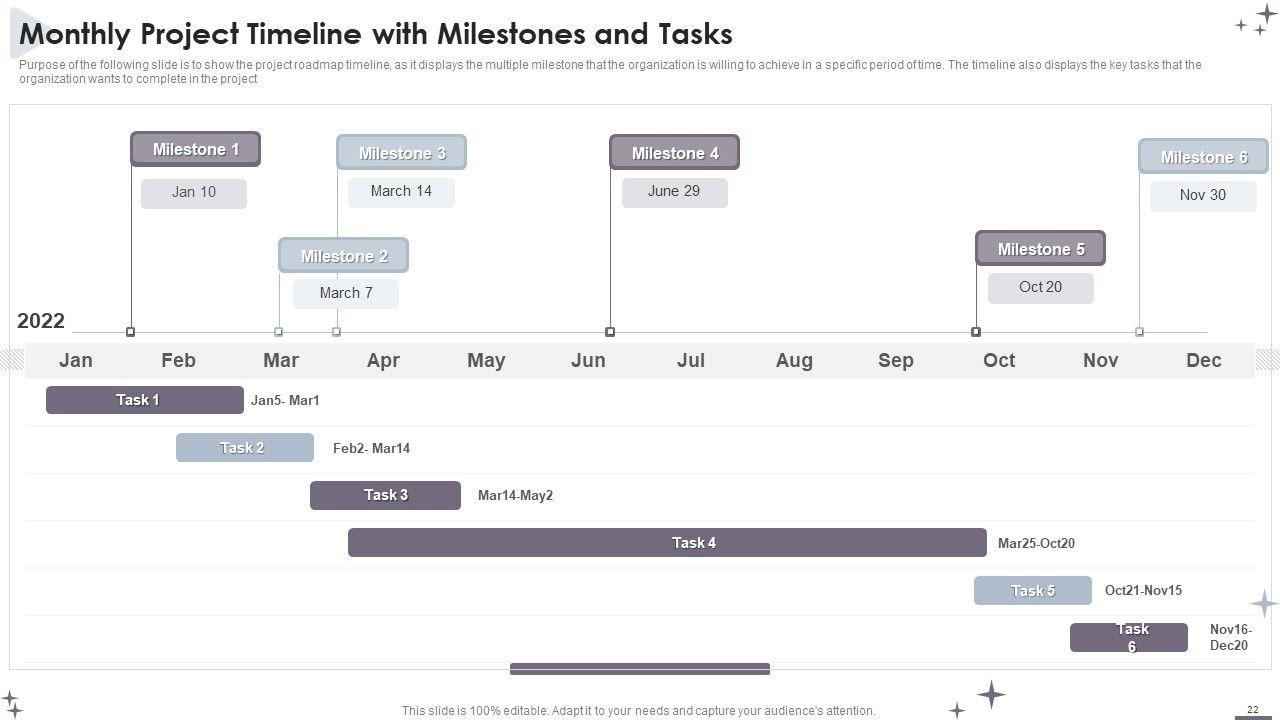Click the Jan 10 timeline marker square
1280x720 pixels.
pos(130,332)
